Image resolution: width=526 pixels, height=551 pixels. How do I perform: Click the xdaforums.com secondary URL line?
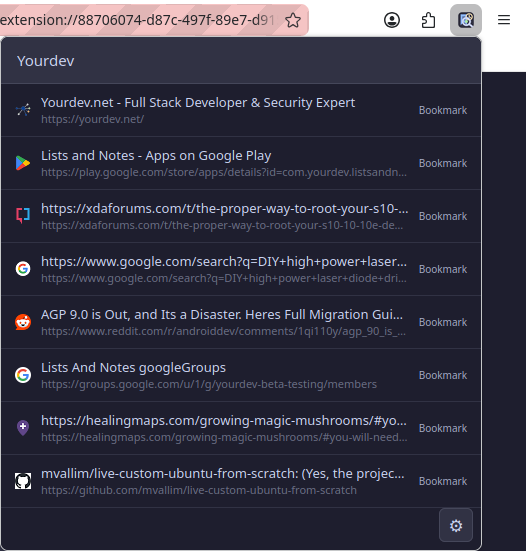[x=222, y=225]
